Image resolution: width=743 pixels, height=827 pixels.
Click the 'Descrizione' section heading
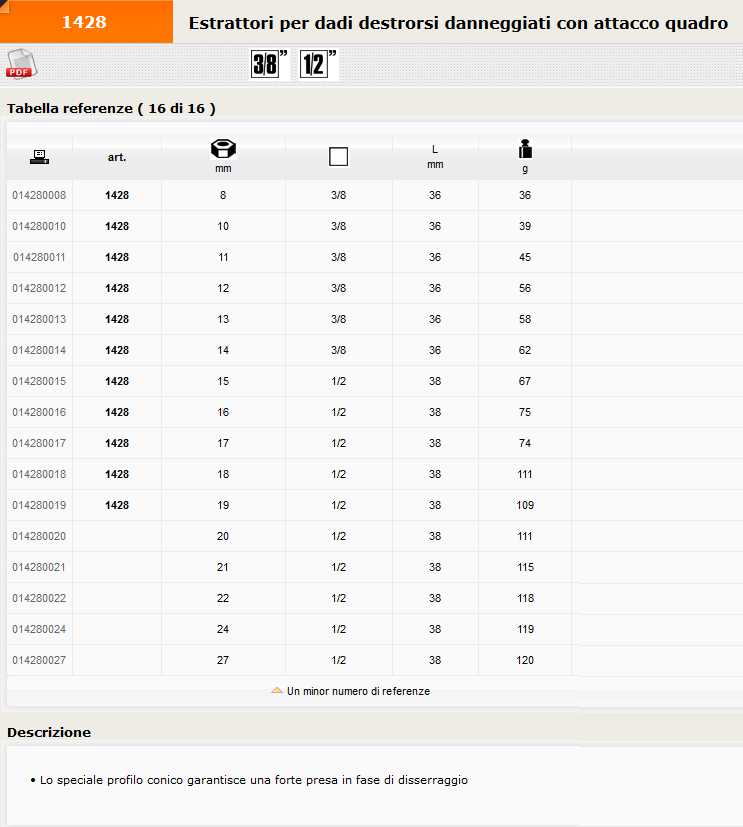pyautogui.click(x=49, y=732)
